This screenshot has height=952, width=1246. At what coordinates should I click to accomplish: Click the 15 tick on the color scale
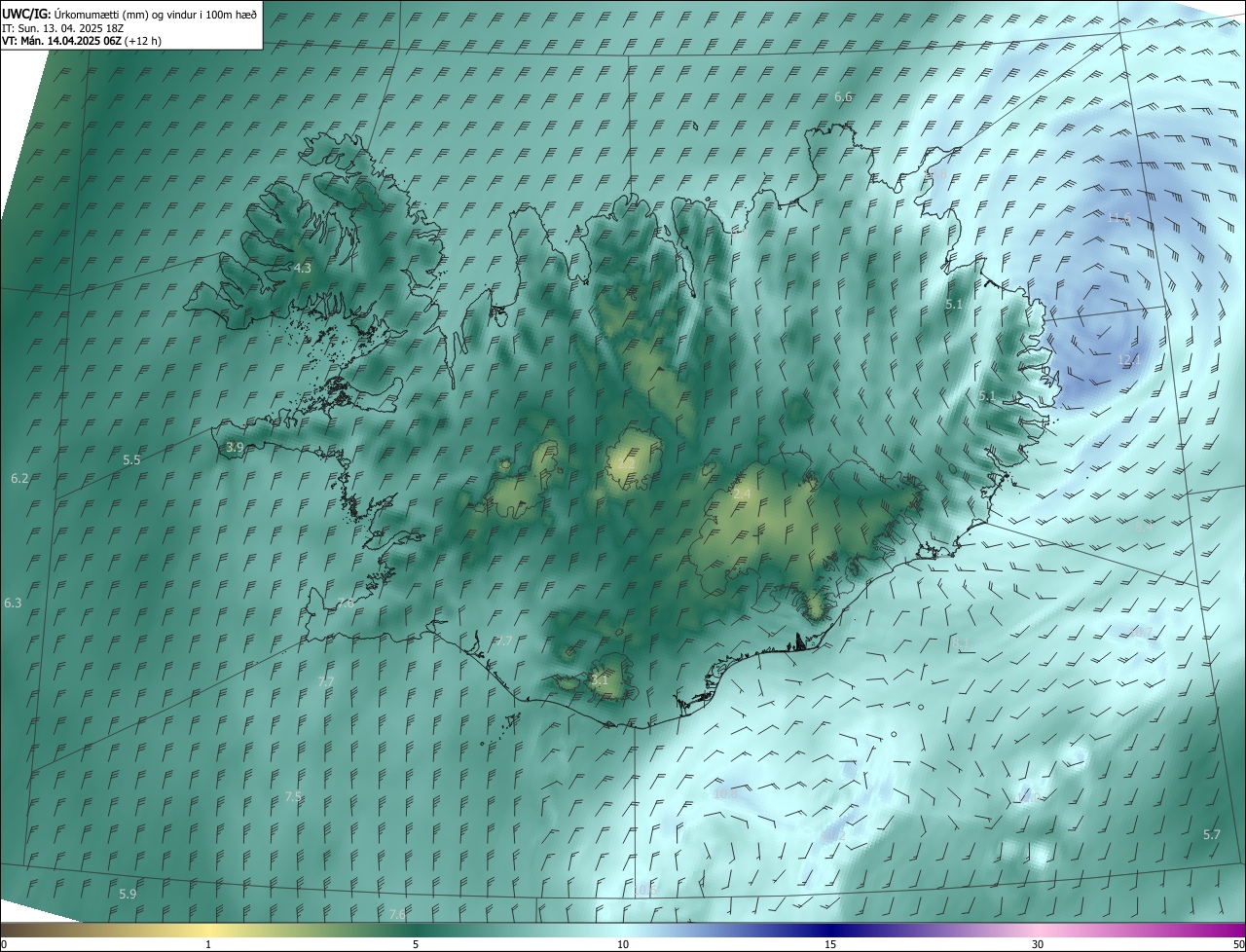tap(830, 944)
